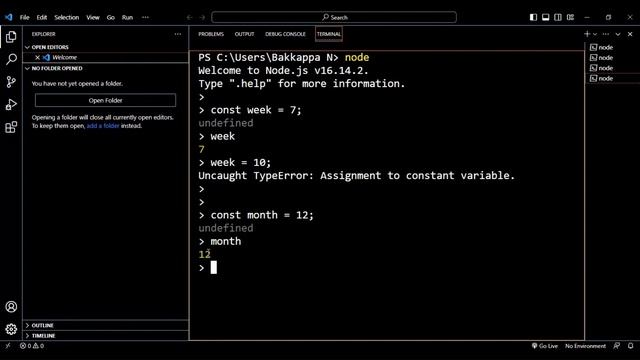640x360 pixels.
Task: Collapse the panel with the chevron icon
Action: click(618, 34)
